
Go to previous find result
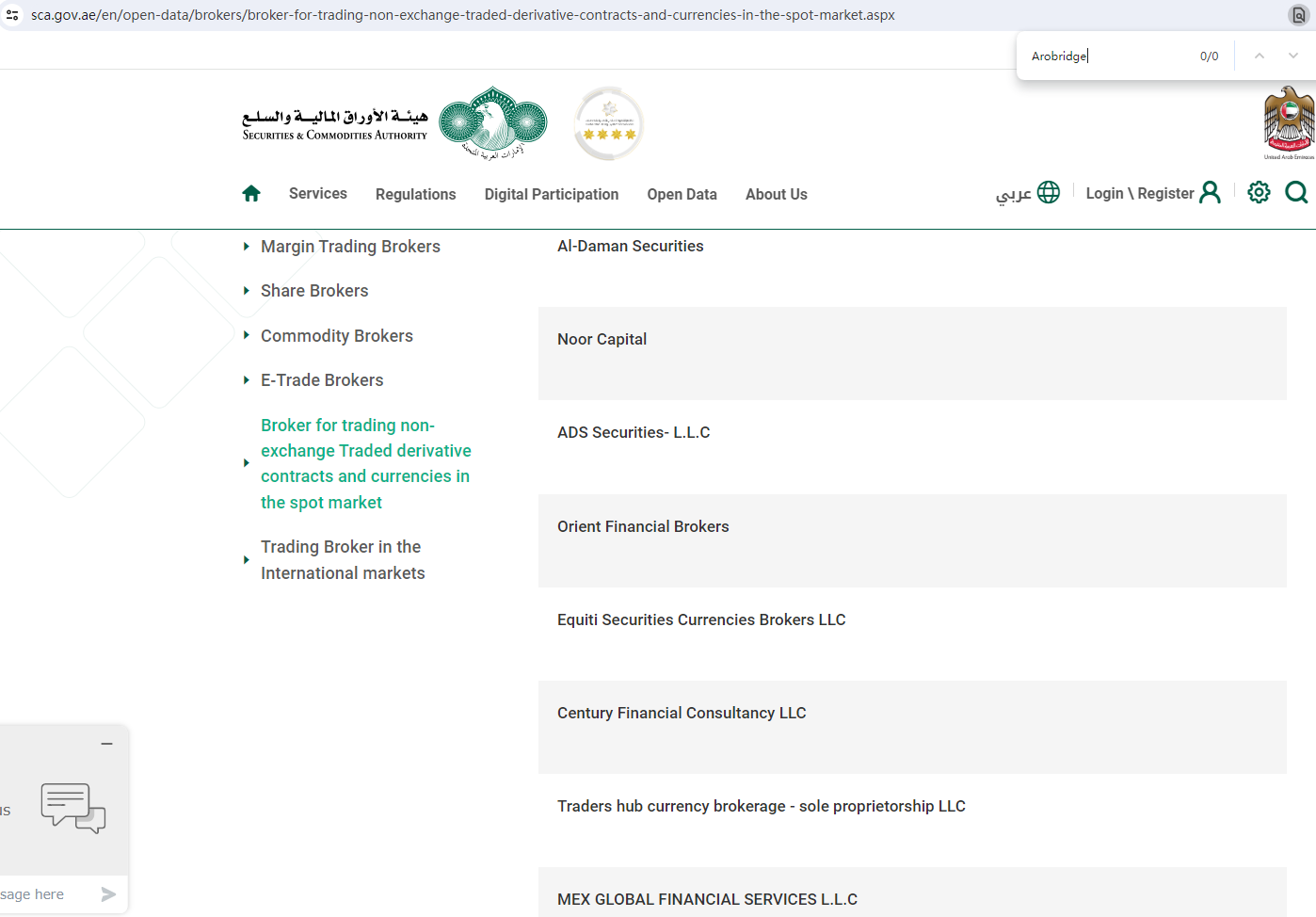(1259, 56)
